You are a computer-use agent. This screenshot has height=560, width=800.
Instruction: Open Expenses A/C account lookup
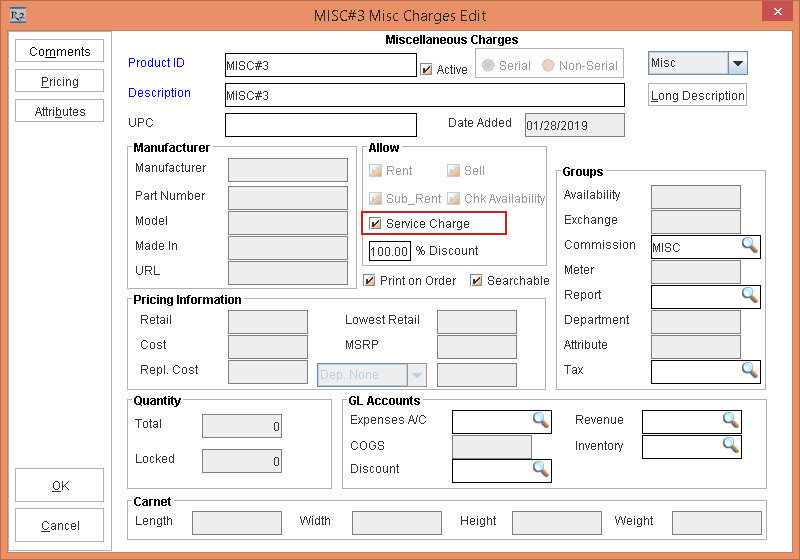[x=540, y=421]
